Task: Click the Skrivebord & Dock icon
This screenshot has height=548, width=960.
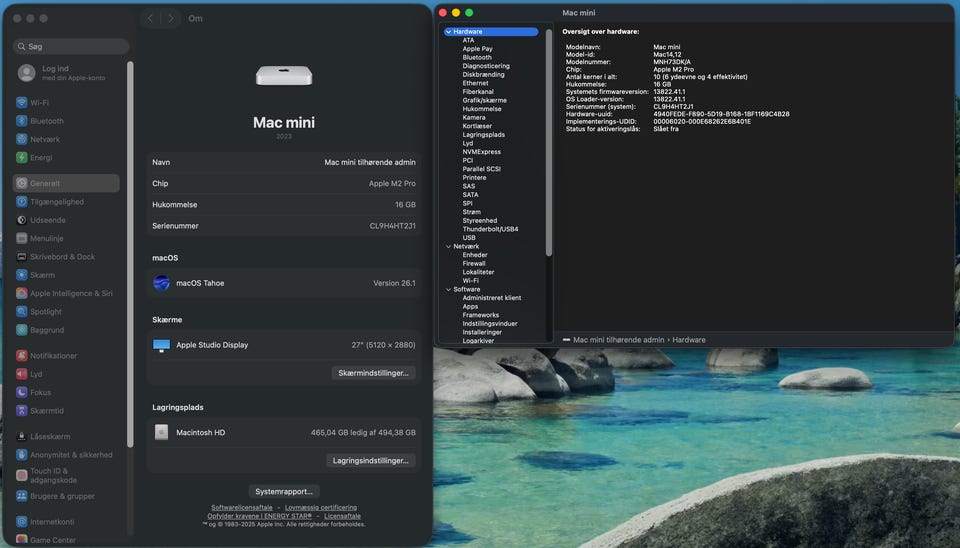Action: 21,257
